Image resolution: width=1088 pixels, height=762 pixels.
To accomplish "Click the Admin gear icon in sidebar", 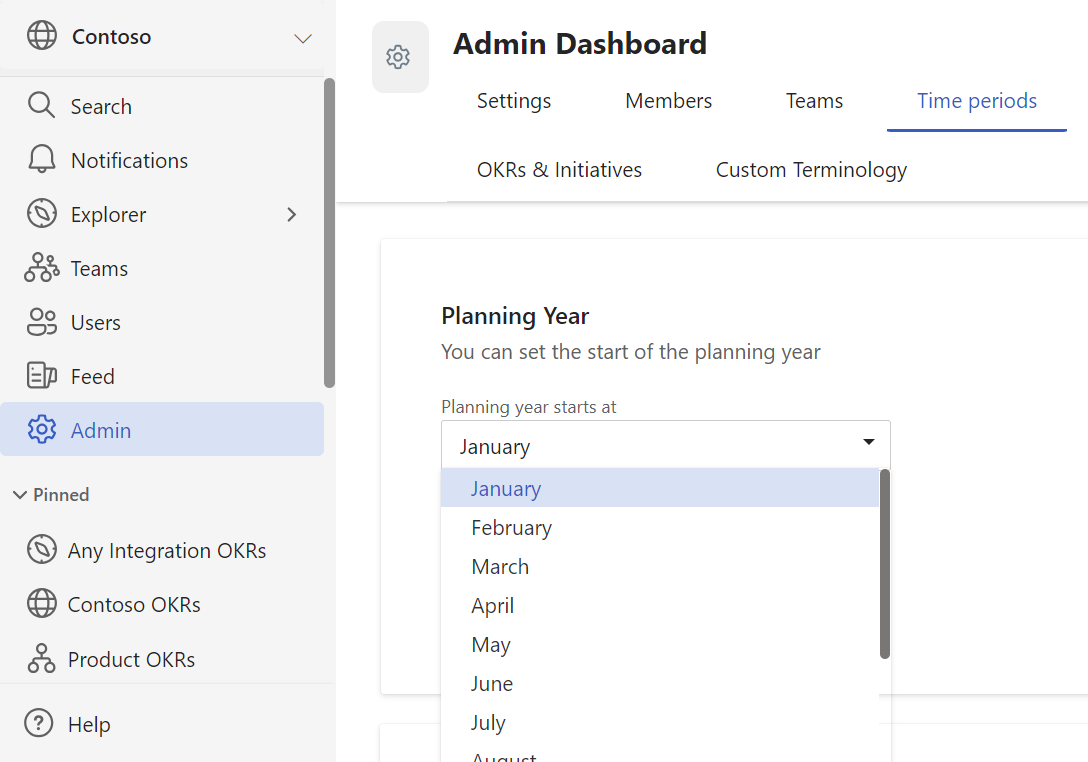I will (x=41, y=430).
